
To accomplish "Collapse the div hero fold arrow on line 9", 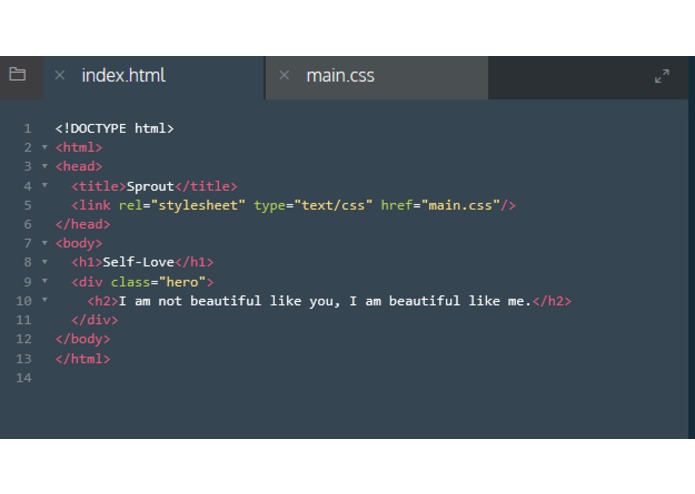I will [x=45, y=281].
